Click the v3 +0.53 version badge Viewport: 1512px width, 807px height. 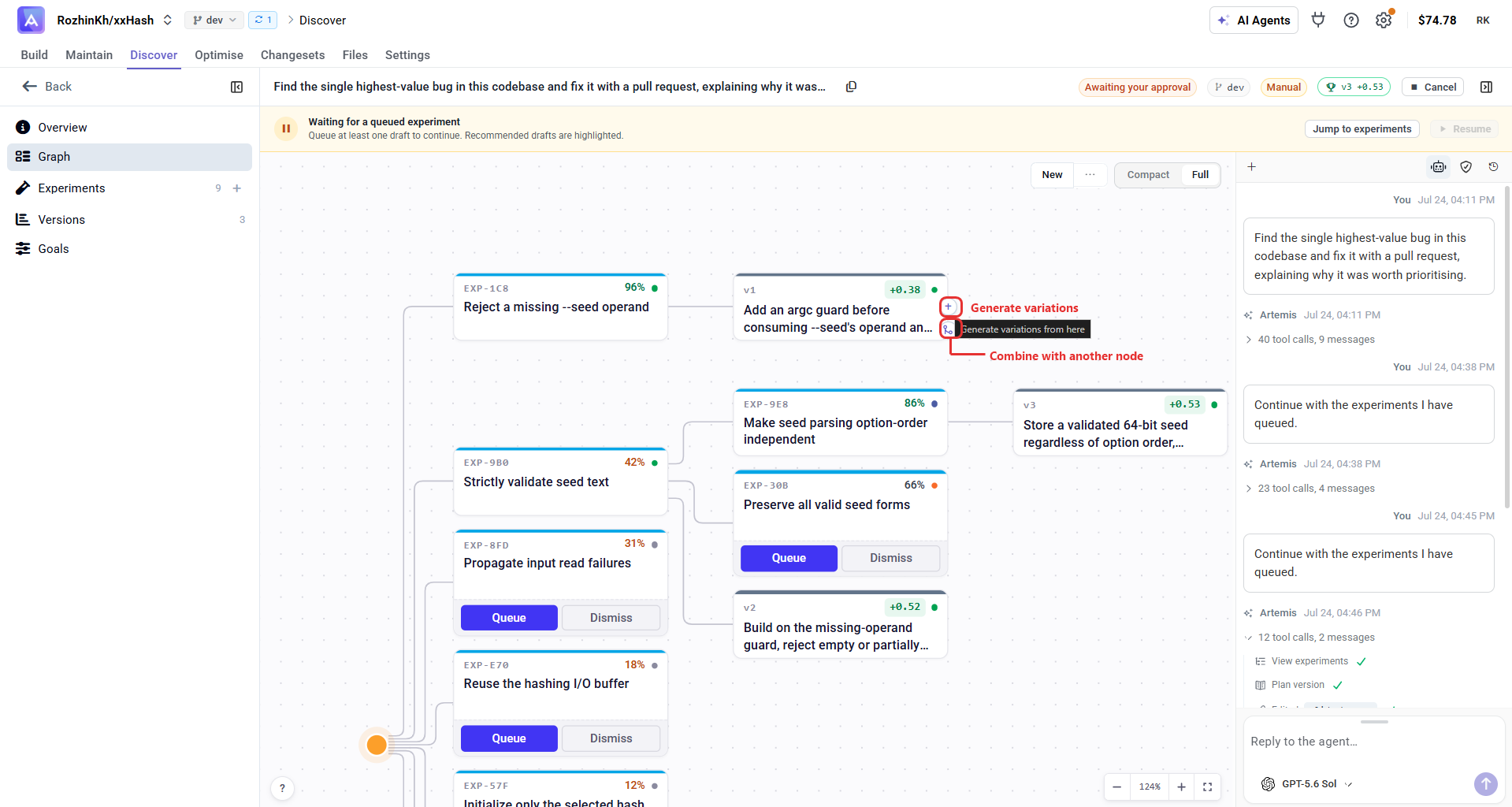(x=1354, y=87)
